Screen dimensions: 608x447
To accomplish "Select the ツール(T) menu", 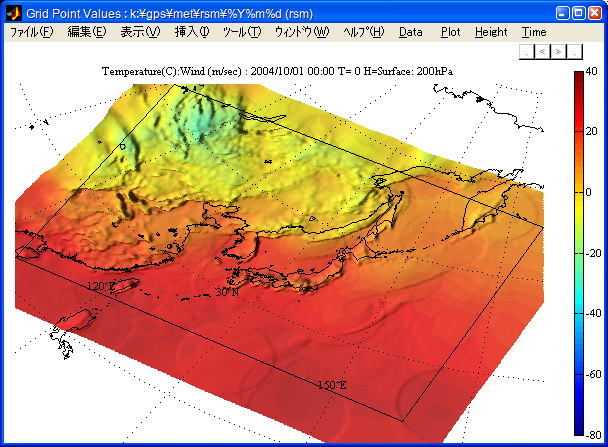I will click(x=242, y=32).
